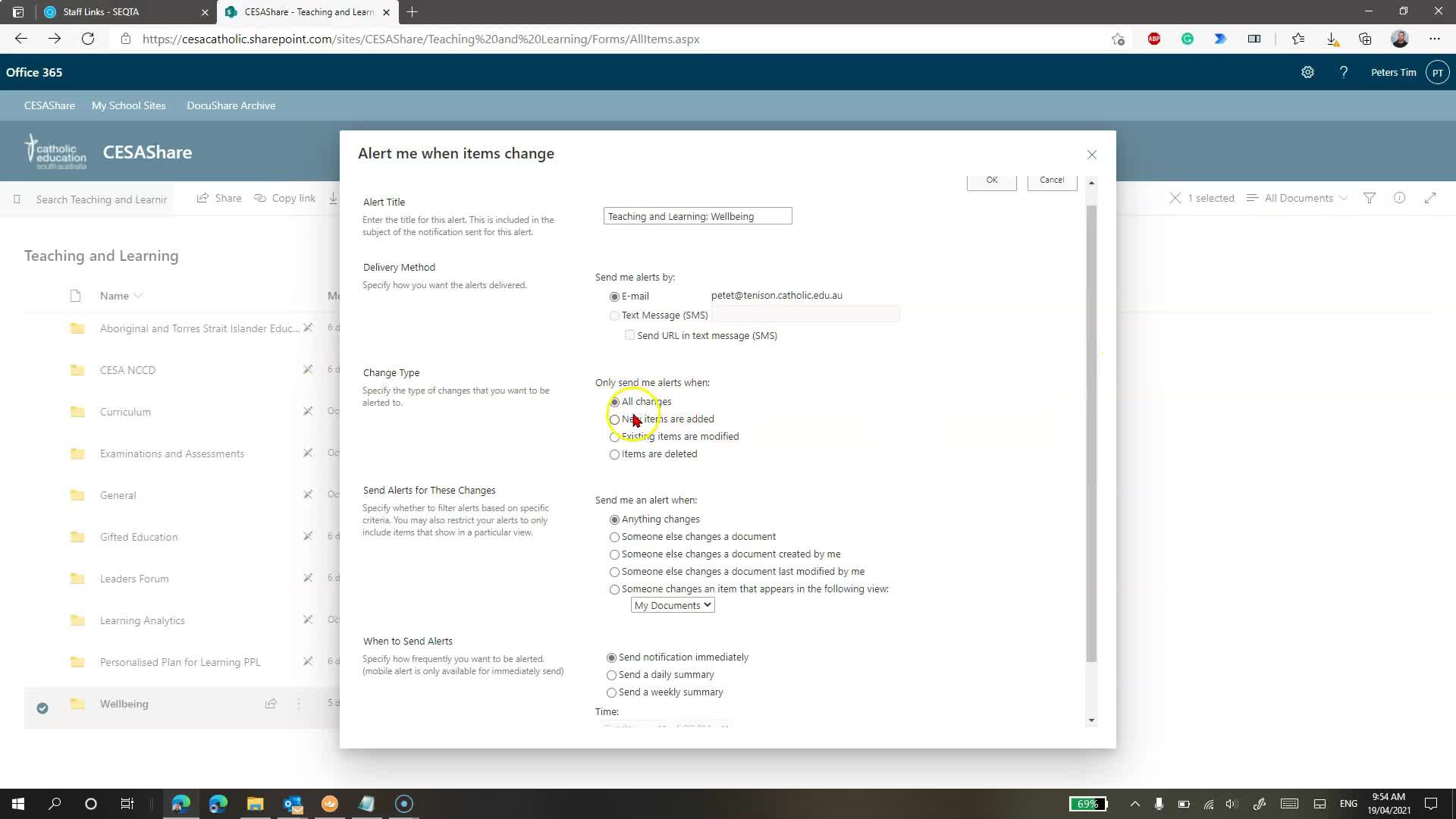1456x819 pixels.
Task: Open the All Documents view switcher
Action: pyautogui.click(x=1298, y=198)
